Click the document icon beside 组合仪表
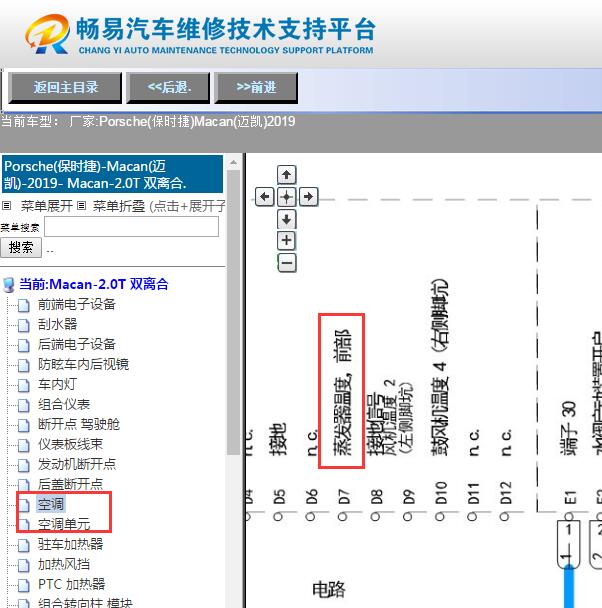 [x=24, y=405]
